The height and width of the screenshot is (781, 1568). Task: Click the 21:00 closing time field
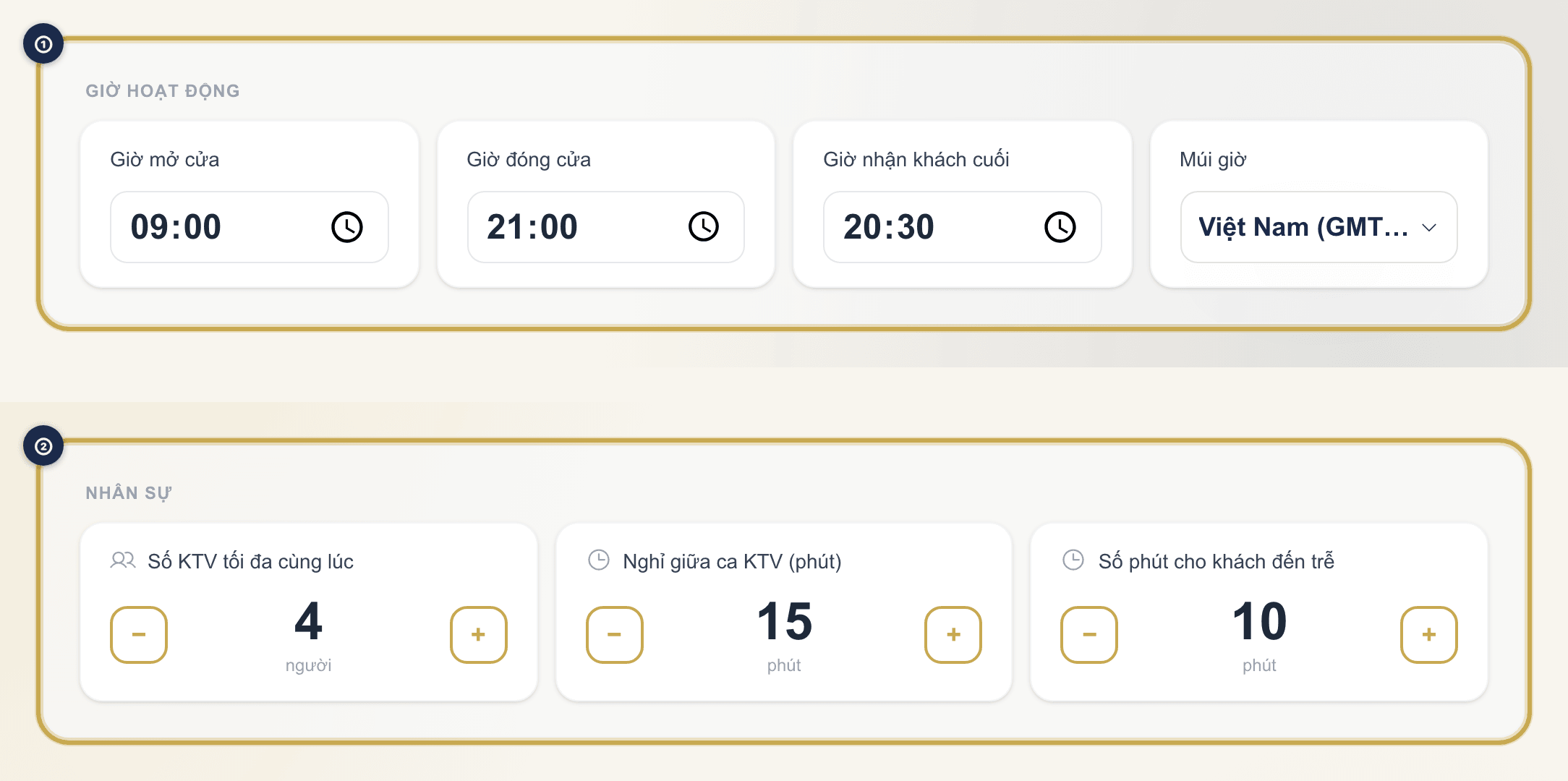pos(606,227)
